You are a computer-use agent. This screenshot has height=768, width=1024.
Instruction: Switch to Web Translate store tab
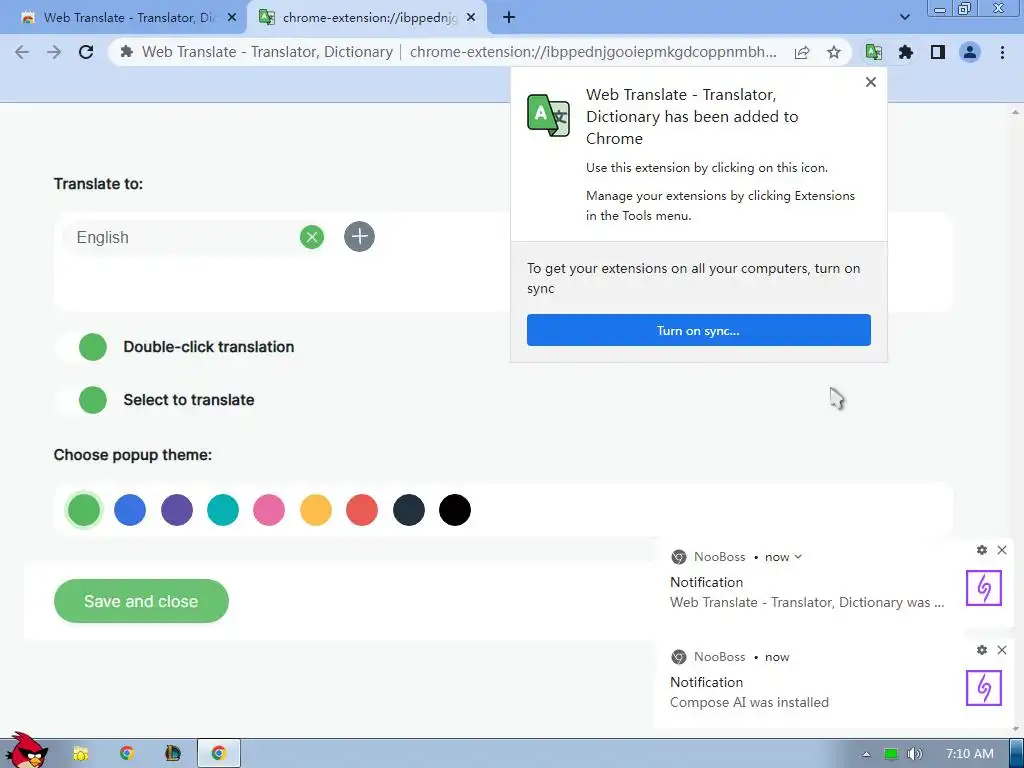click(x=123, y=18)
